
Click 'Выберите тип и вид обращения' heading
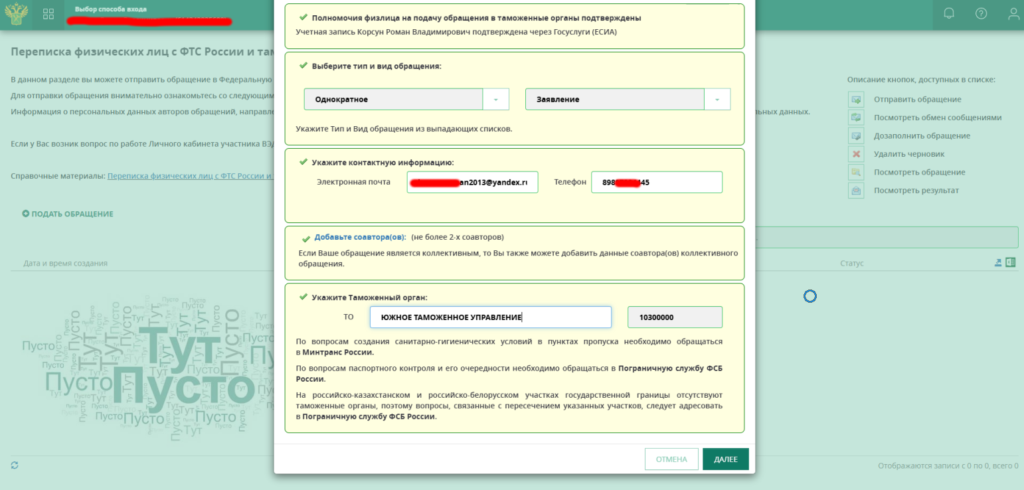(x=376, y=66)
